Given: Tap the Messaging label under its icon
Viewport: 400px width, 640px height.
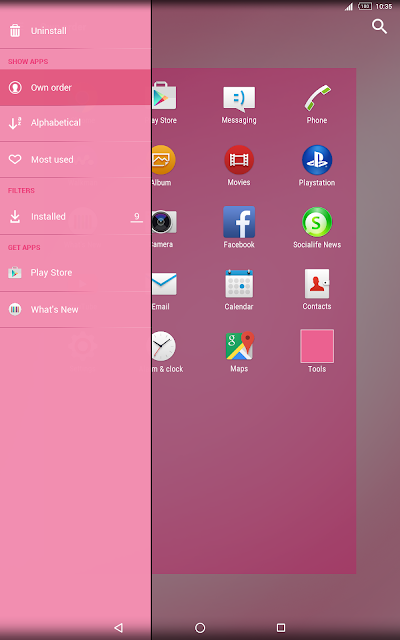Looking at the screenshot, I should click(x=239, y=120).
